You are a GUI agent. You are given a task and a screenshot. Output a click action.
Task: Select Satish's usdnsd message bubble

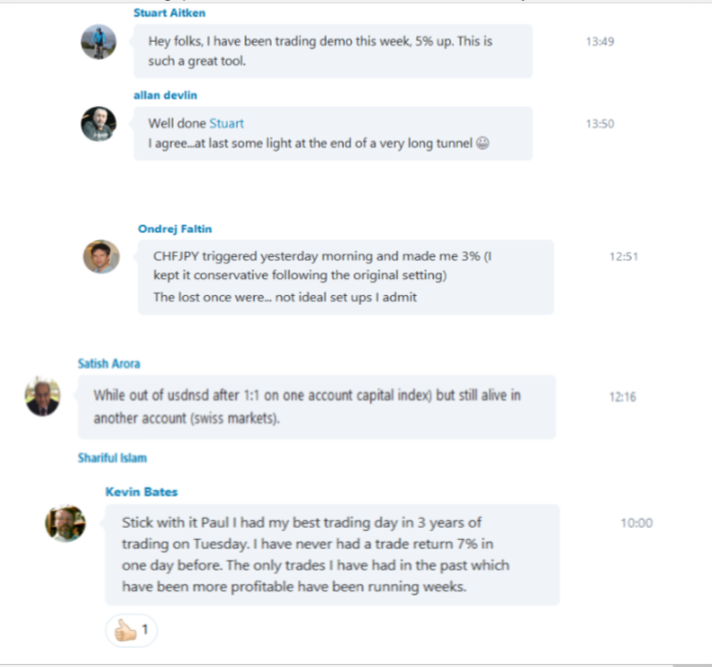pyautogui.click(x=316, y=406)
